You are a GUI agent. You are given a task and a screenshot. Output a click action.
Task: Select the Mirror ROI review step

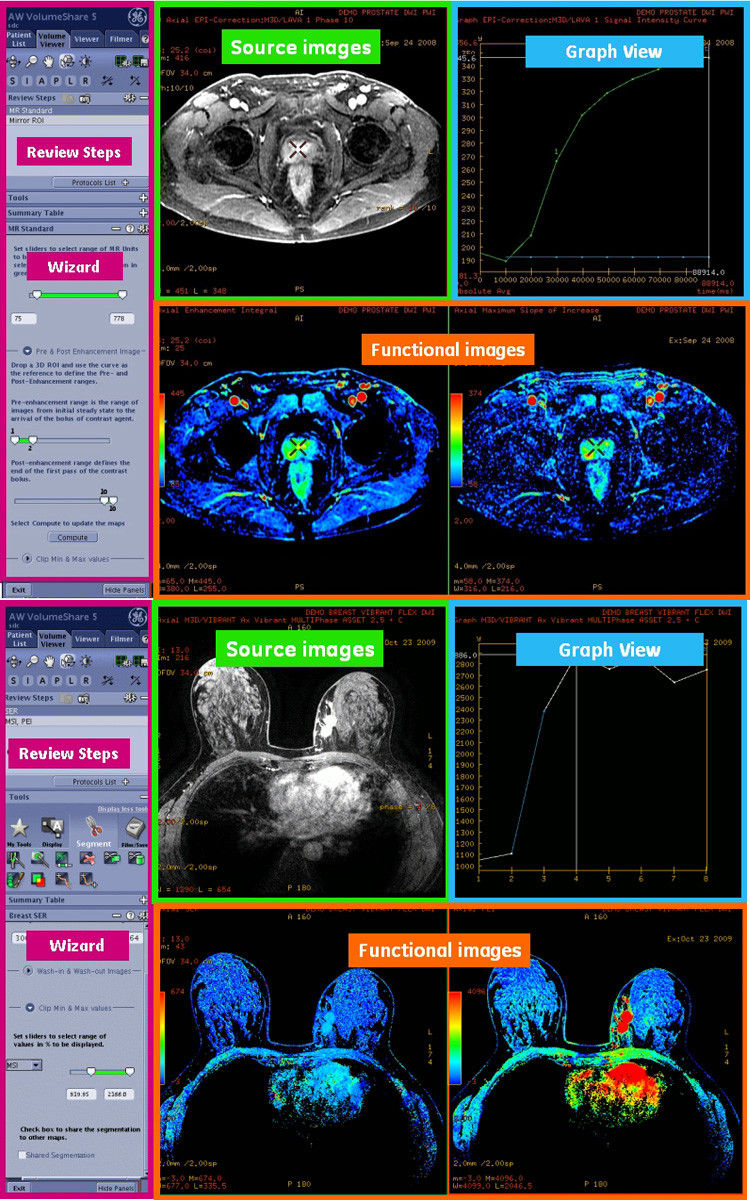(77, 121)
